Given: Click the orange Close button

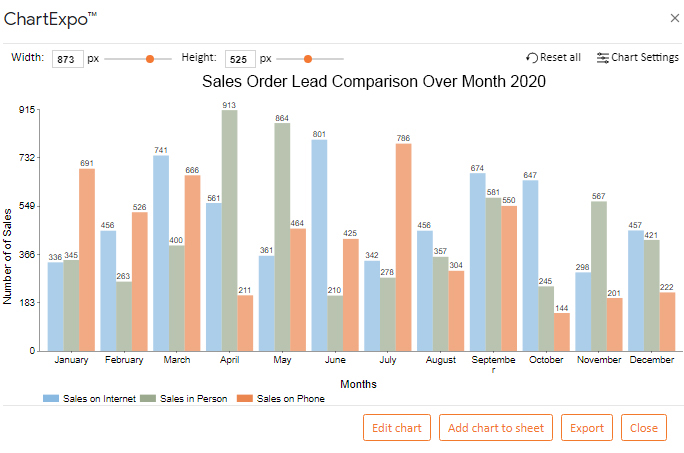Looking at the screenshot, I should (x=644, y=428).
